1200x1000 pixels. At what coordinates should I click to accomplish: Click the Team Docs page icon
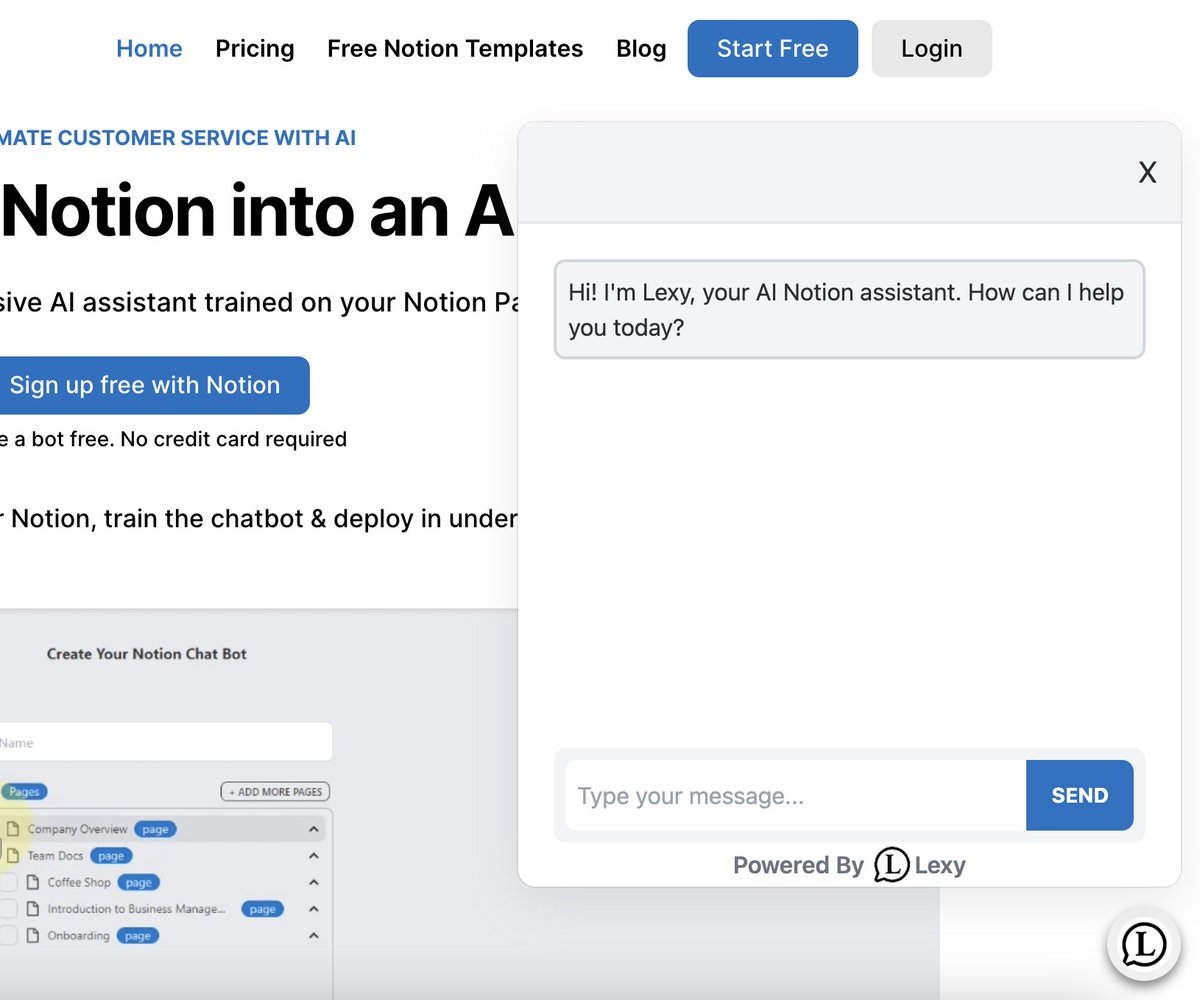point(13,856)
